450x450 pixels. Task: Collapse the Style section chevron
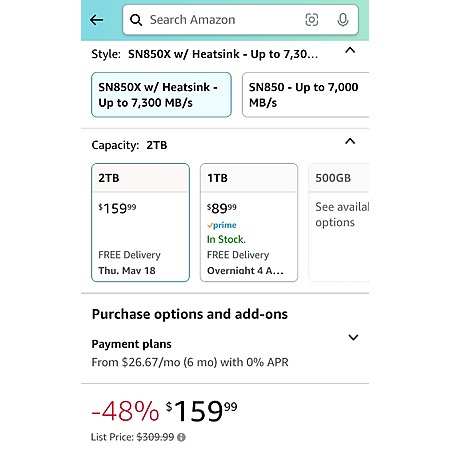pos(350,51)
